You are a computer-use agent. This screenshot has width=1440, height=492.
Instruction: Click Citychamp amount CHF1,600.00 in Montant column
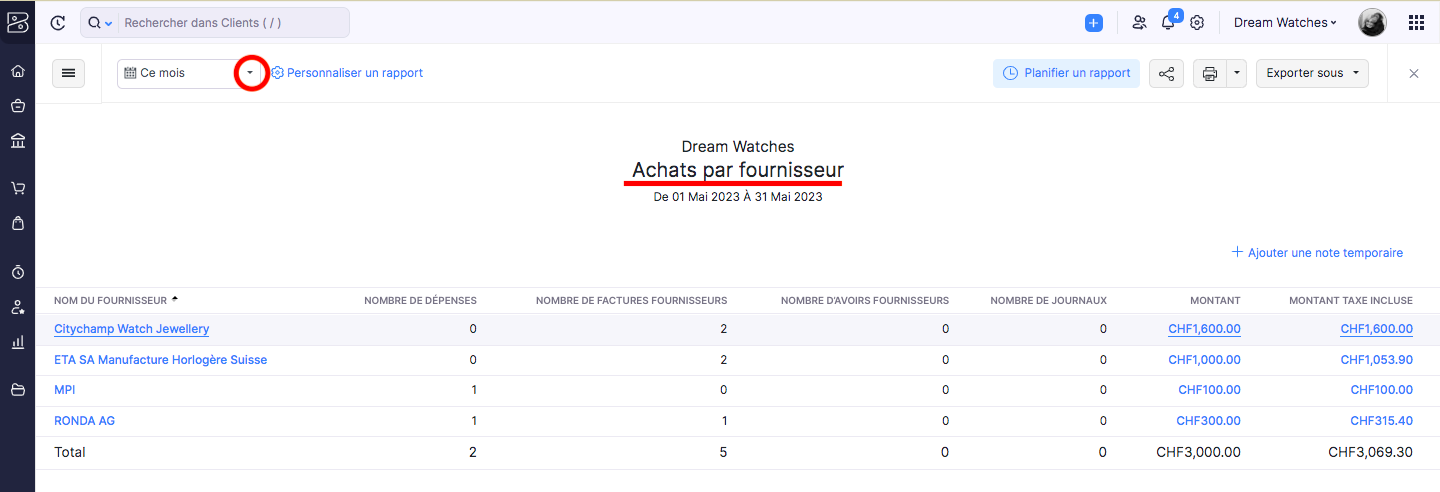[x=1204, y=329]
